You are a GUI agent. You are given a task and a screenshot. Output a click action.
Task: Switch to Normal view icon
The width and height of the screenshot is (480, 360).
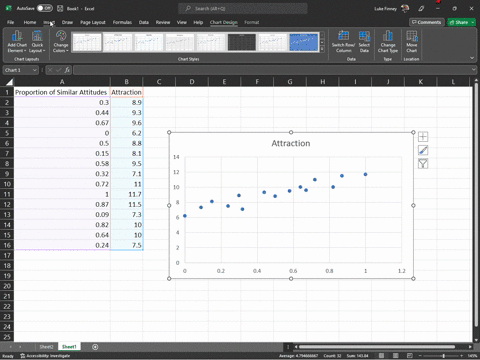point(381,356)
